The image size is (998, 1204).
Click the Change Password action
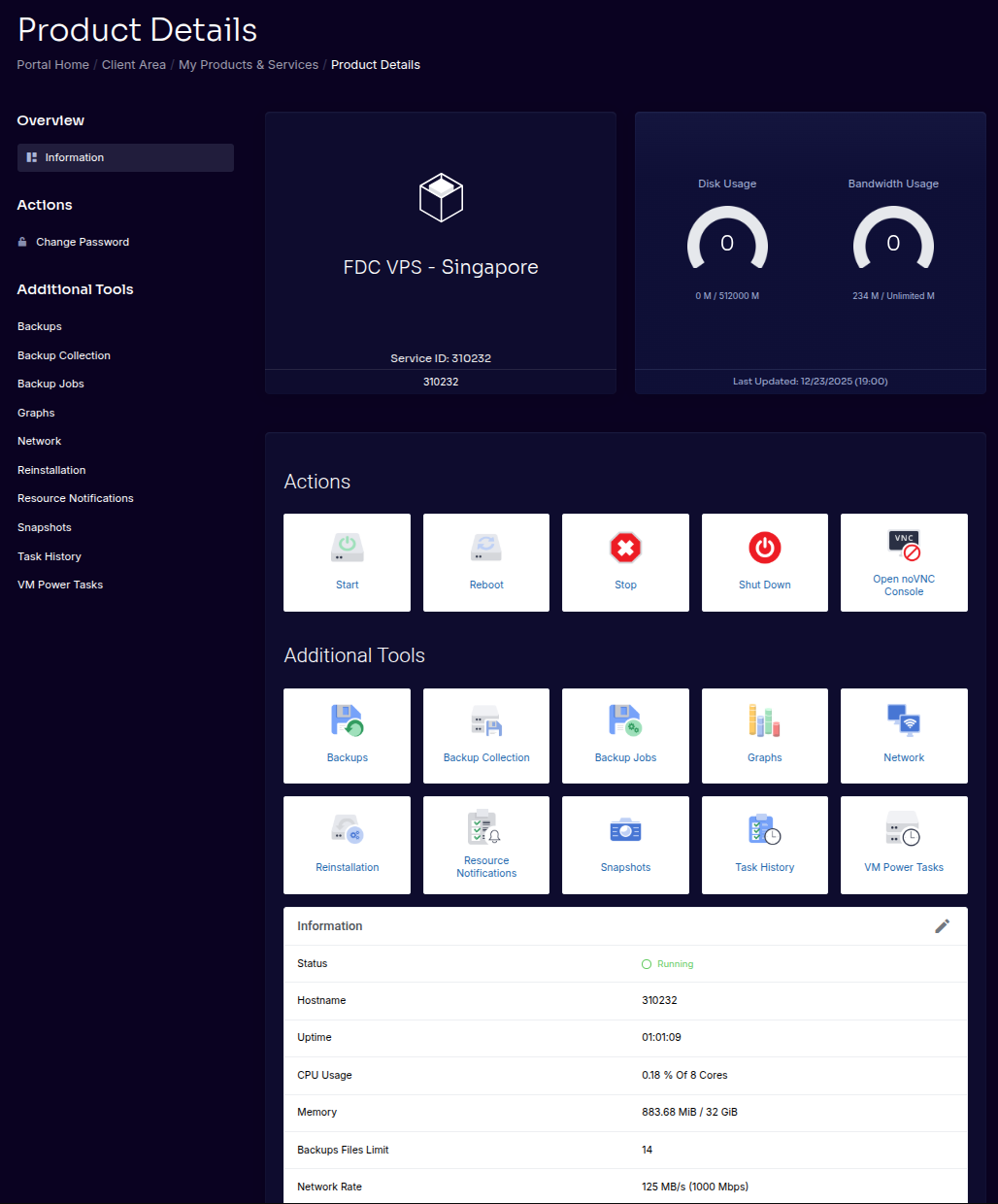82,242
